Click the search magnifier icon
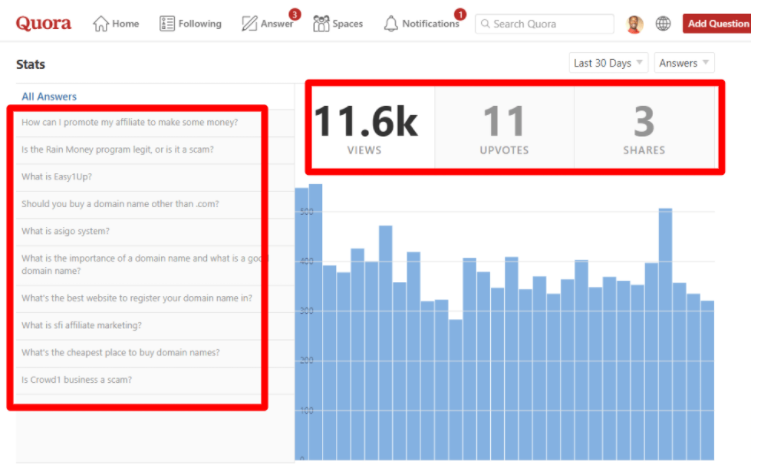 [x=485, y=23]
